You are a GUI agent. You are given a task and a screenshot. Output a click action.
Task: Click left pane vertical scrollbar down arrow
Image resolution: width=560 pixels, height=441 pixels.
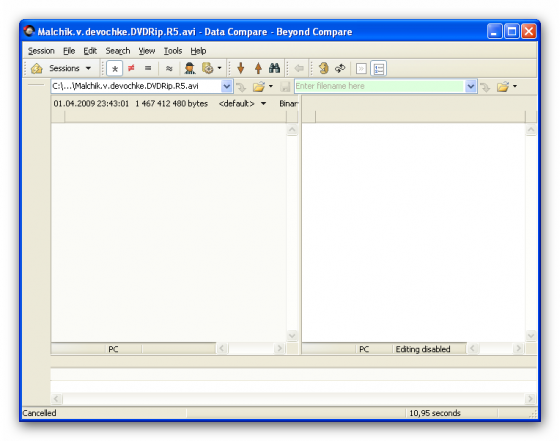point(292,336)
